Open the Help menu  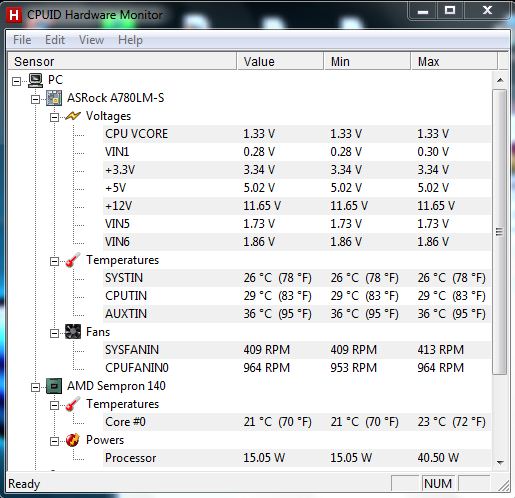tap(130, 40)
